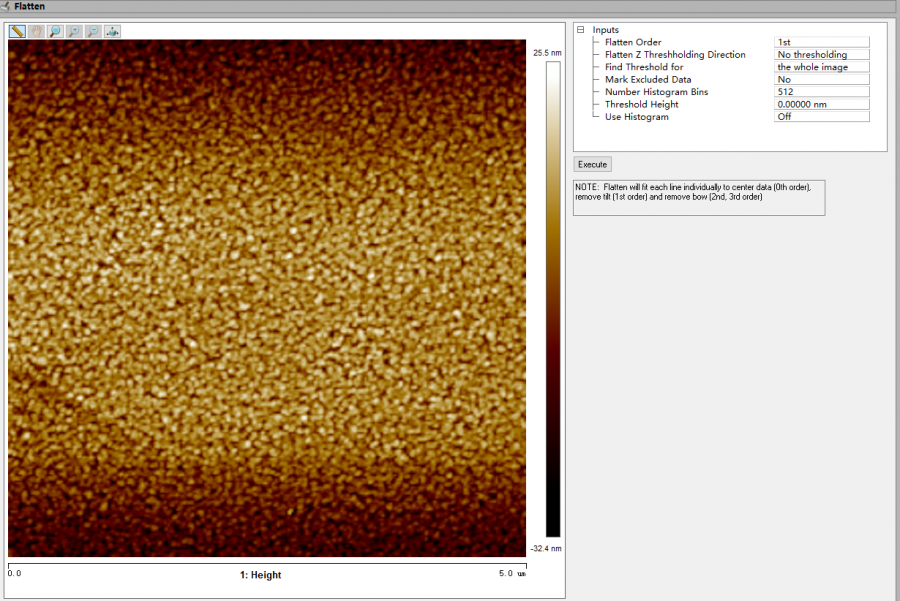Open the 3D view cube icon

pyautogui.click(x=112, y=31)
